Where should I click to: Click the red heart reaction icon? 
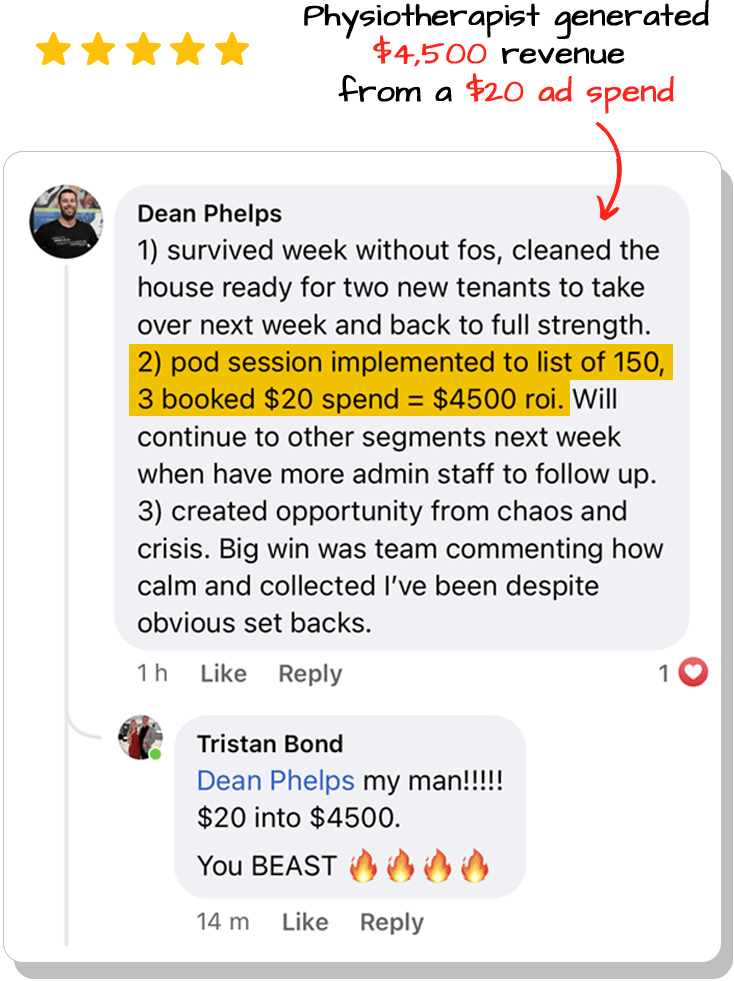(x=693, y=673)
